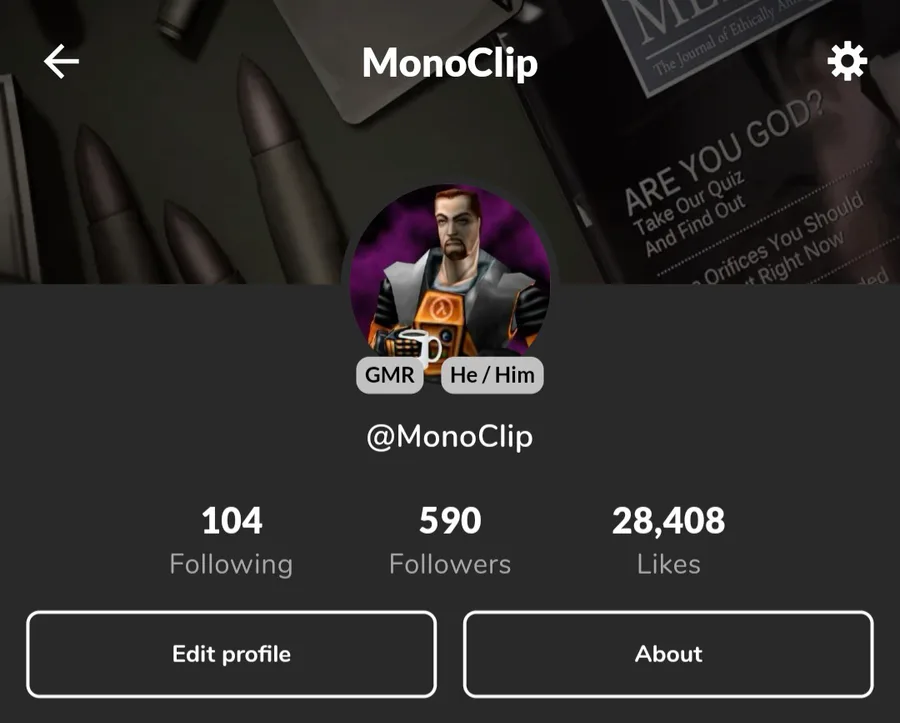The height and width of the screenshot is (723, 900).
Task: Tap the 28,408 number stat
Action: tap(668, 521)
